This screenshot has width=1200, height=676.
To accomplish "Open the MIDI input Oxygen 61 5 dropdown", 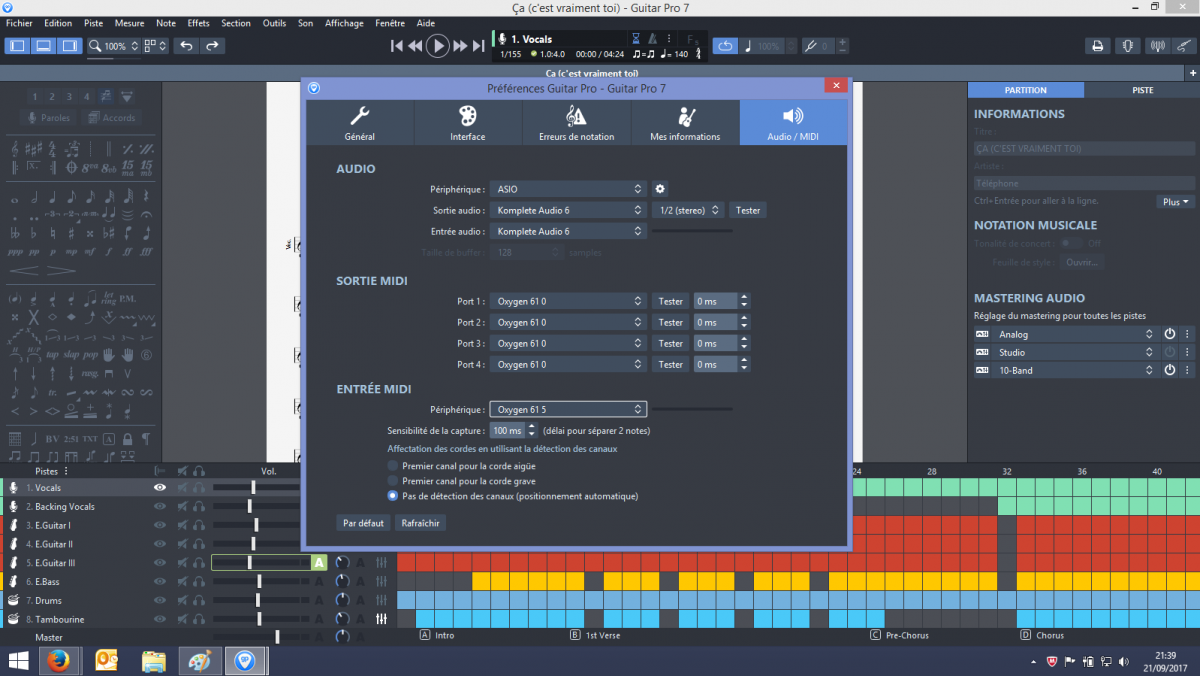I will [568, 409].
